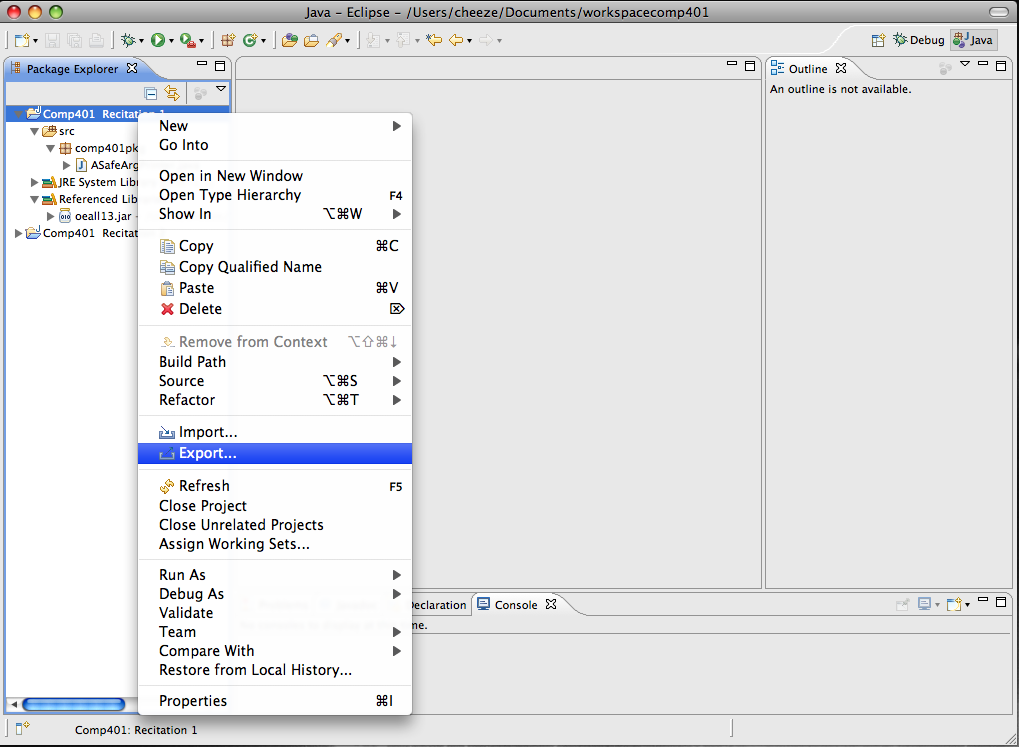Open the Run As submenu
The image size is (1019, 747).
click(x=275, y=575)
